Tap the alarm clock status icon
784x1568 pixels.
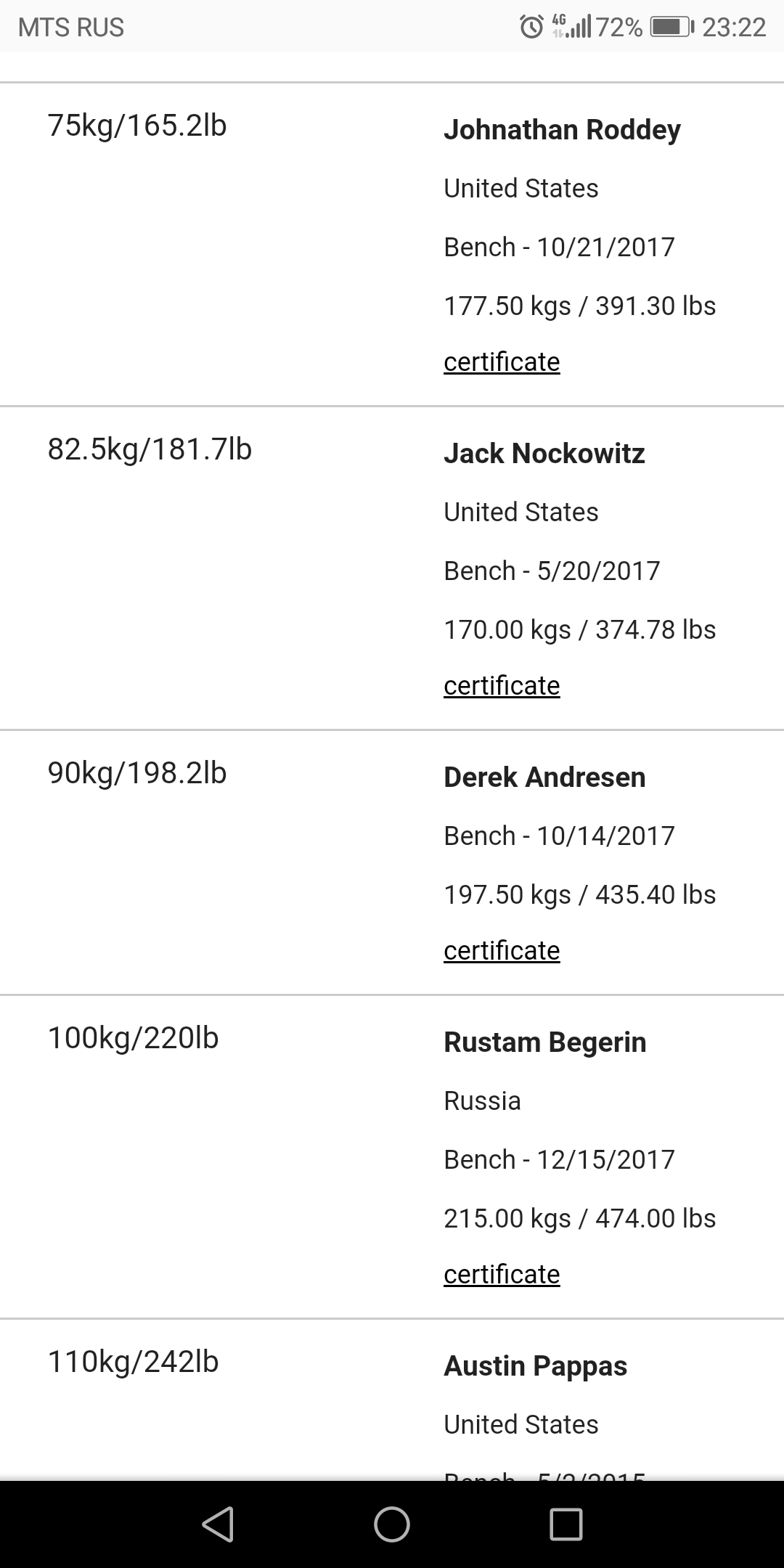click(532, 27)
